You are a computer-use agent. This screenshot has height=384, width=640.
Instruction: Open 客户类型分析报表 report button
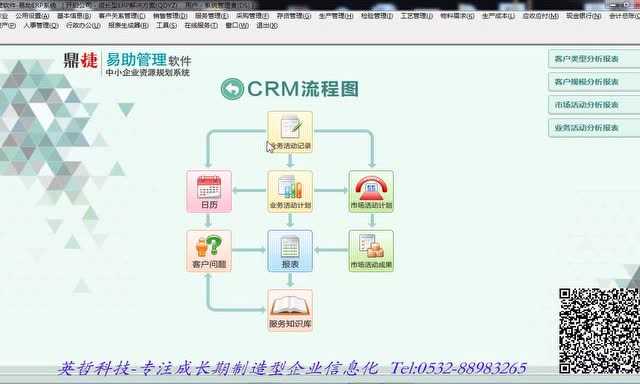coord(594,59)
